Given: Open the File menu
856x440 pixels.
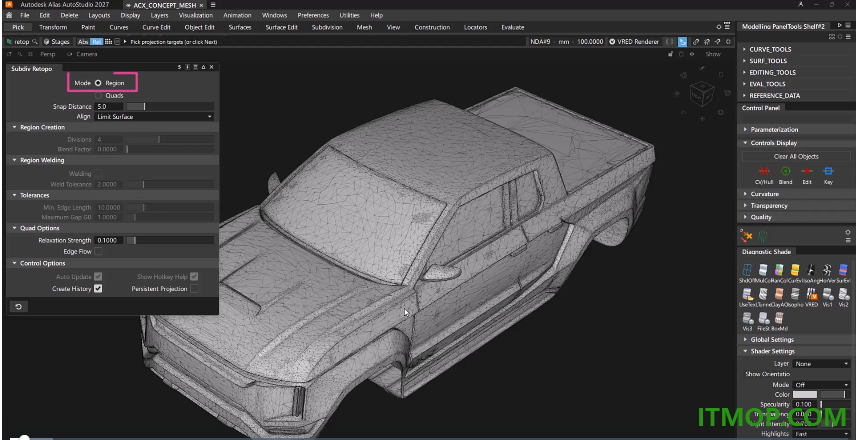Looking at the screenshot, I should click(x=25, y=15).
